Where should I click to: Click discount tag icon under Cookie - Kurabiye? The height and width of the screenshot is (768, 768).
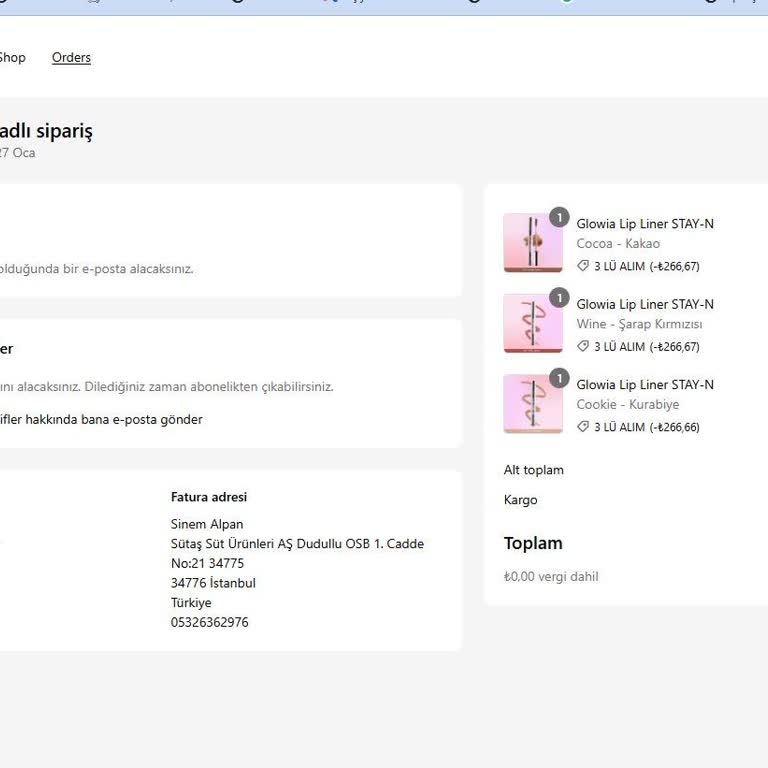coord(583,427)
